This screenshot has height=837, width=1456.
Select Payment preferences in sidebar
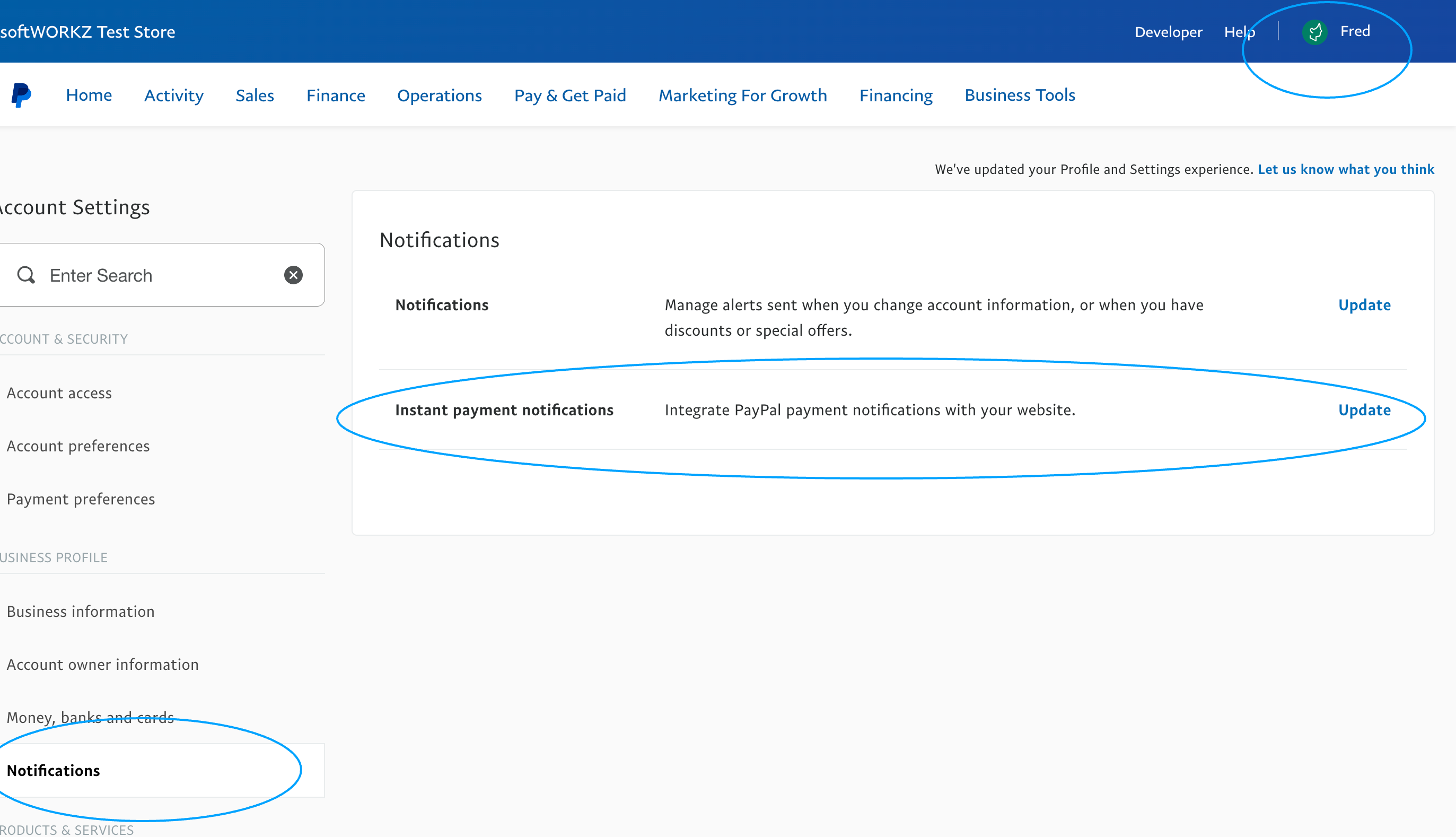pos(81,499)
